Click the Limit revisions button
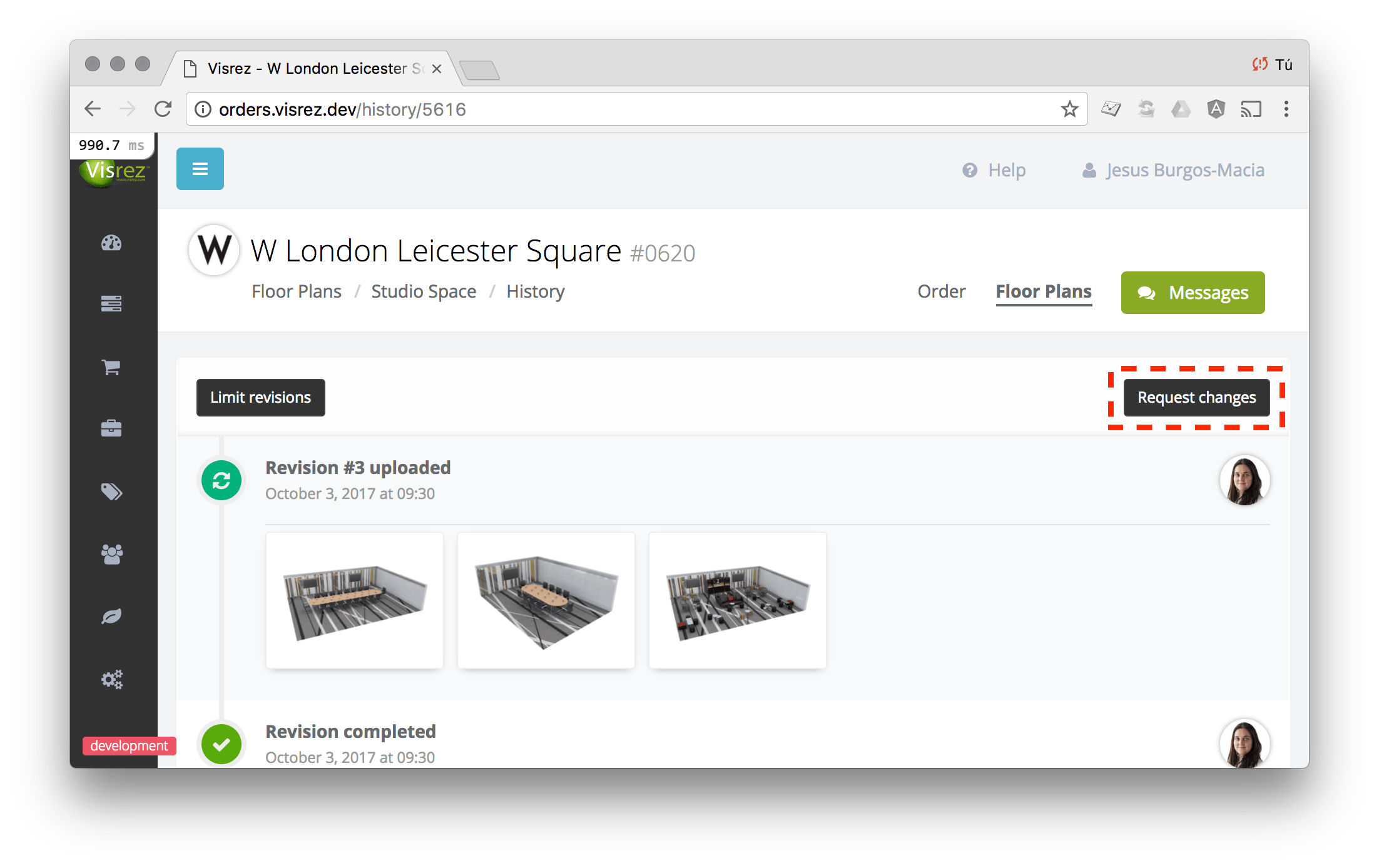Screen dimensions: 1379x868 point(260,398)
